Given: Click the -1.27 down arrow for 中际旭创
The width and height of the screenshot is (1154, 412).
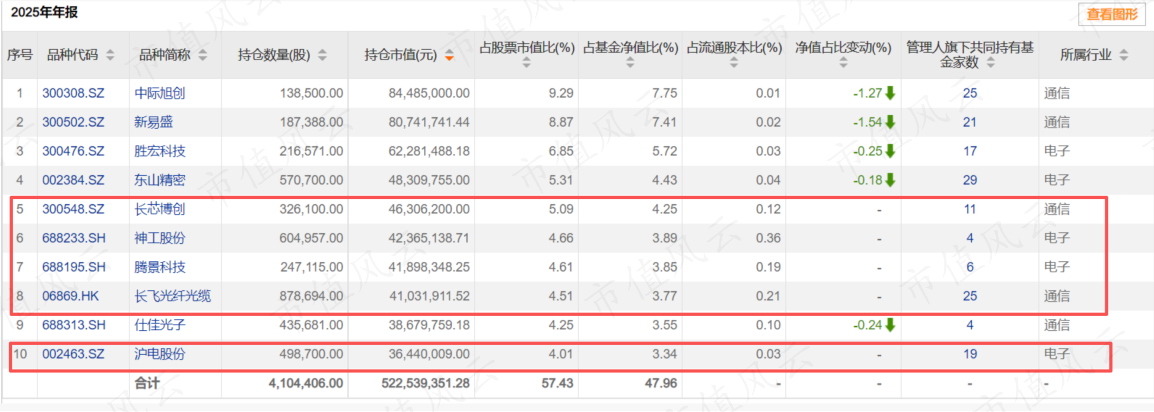Looking at the screenshot, I should coord(890,93).
